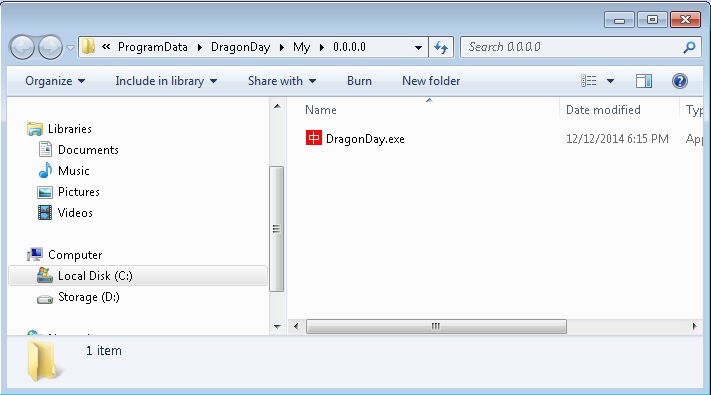
Task: Click the Burn toolbar button
Action: click(359, 81)
